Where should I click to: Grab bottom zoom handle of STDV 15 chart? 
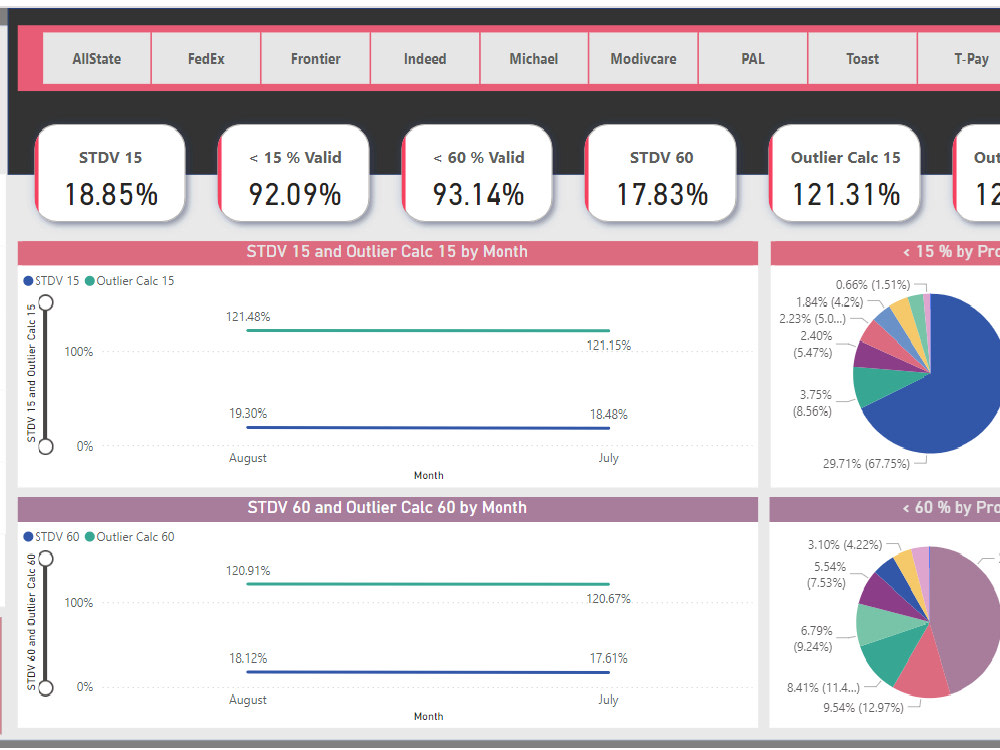(46, 446)
